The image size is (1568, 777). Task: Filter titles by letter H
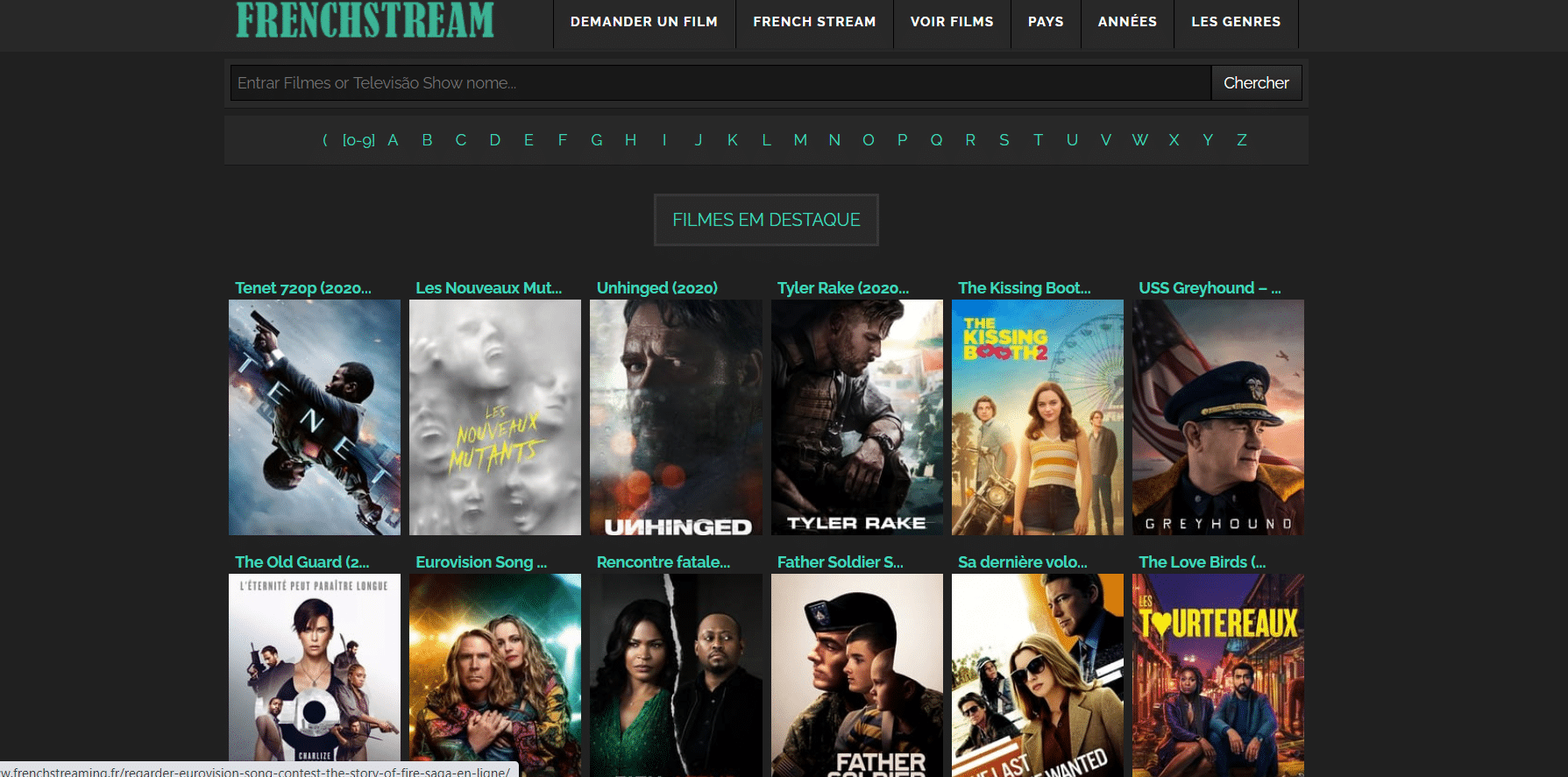pyautogui.click(x=630, y=140)
